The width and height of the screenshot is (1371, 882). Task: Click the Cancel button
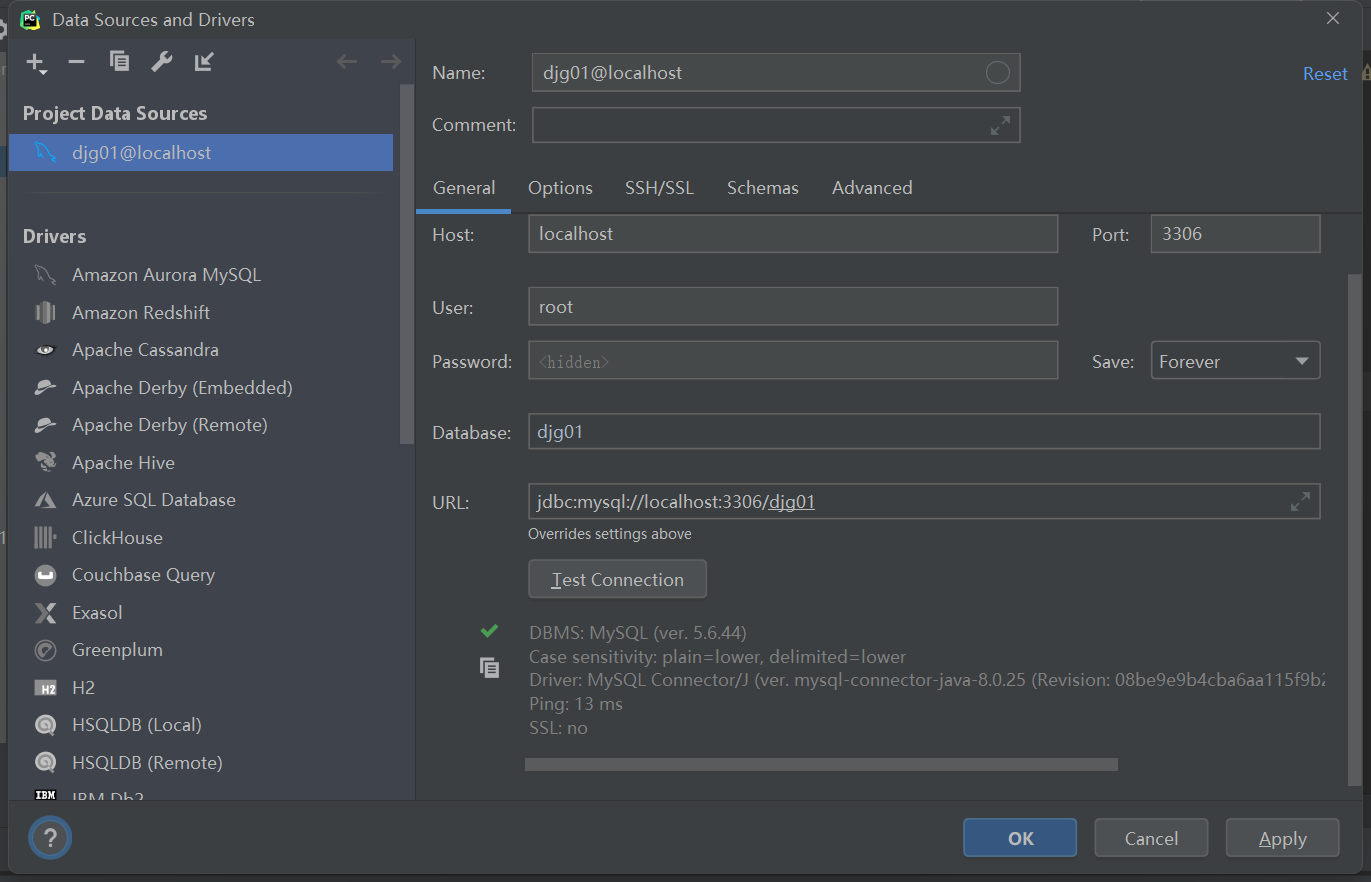[x=1151, y=838]
